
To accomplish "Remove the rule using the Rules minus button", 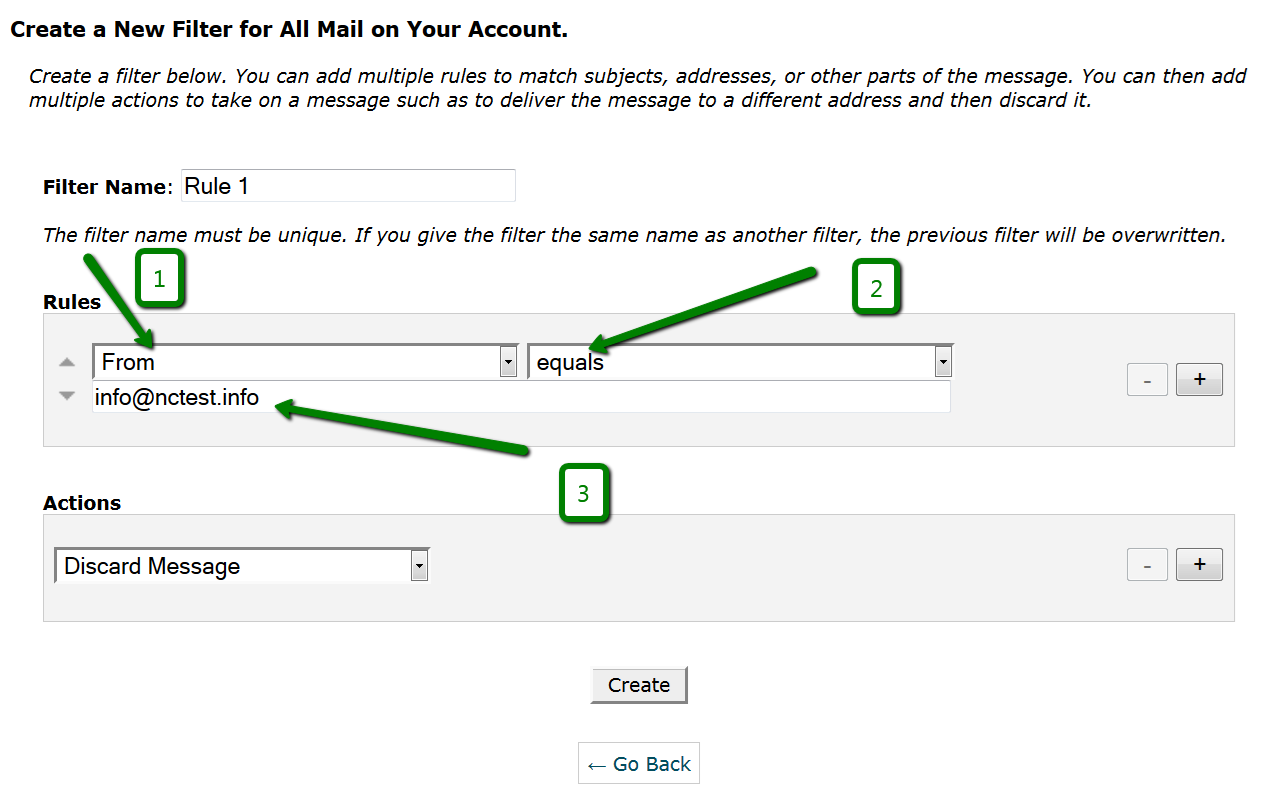I will coord(1147,380).
